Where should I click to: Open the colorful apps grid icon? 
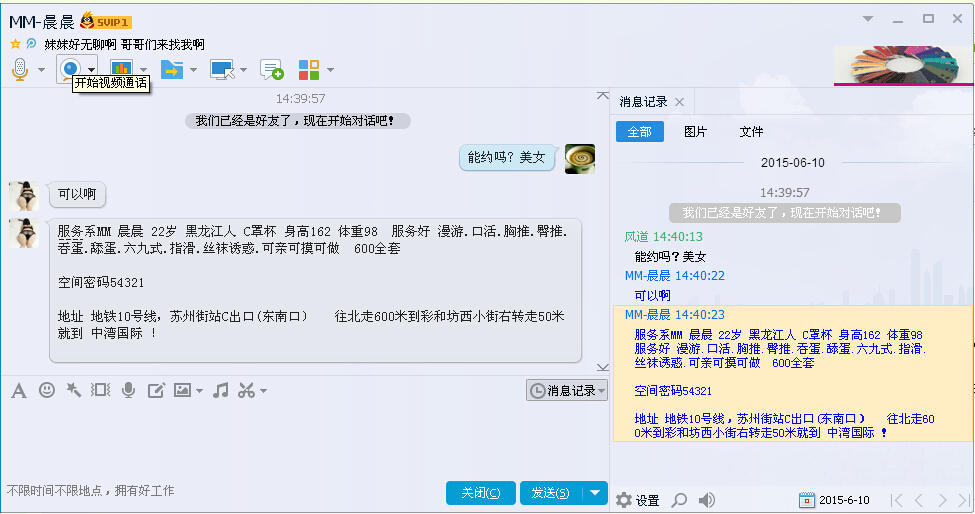(309, 69)
